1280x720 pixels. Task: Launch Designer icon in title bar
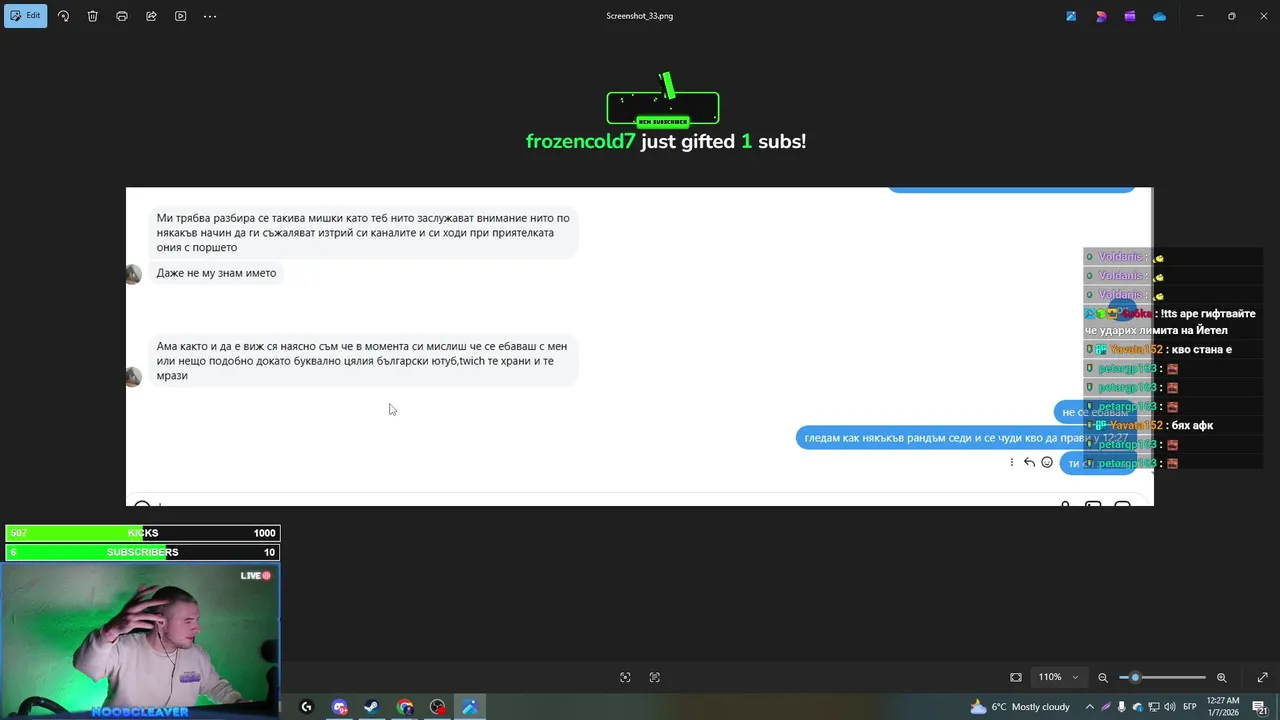(x=1101, y=16)
